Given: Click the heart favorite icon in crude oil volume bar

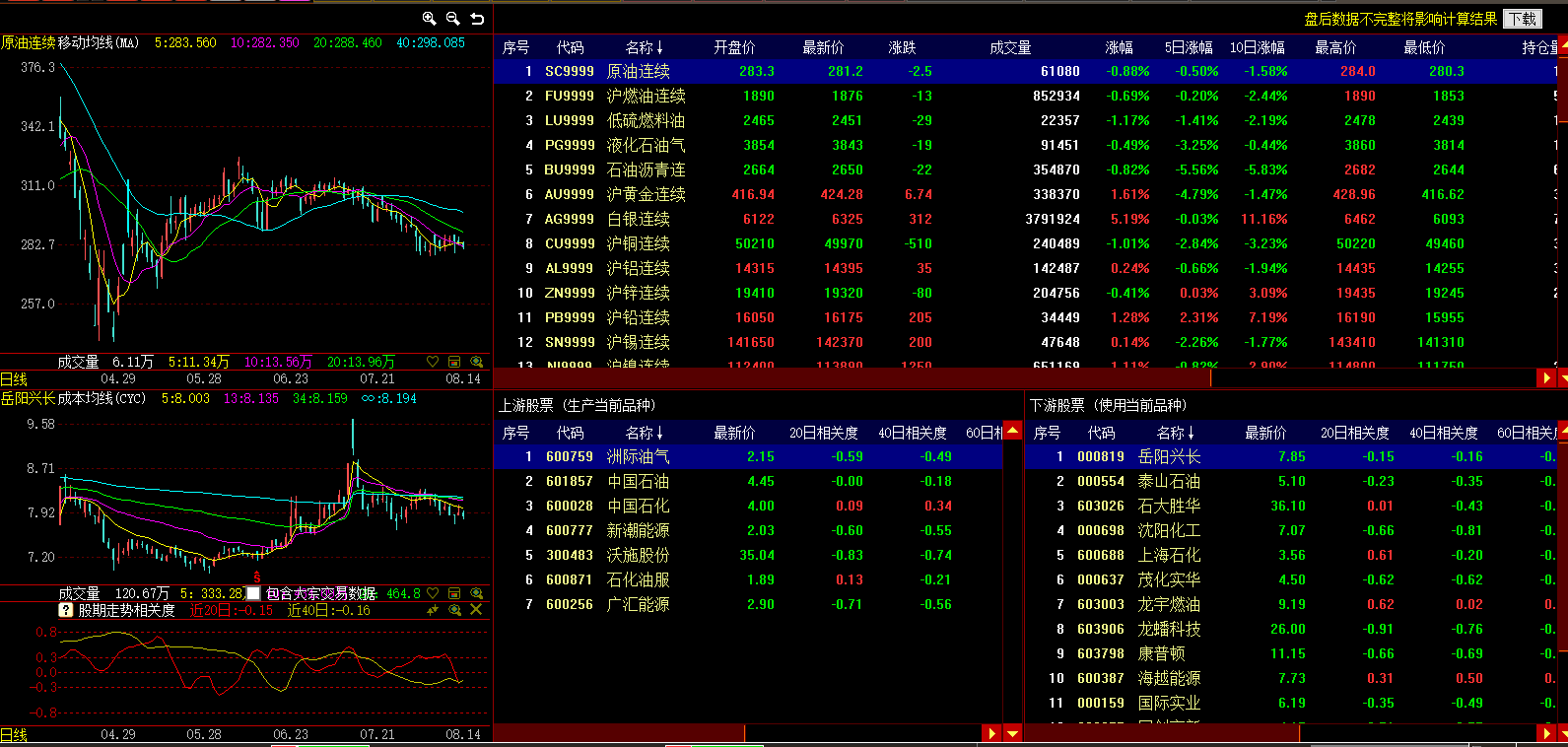Looking at the screenshot, I should 433,362.
